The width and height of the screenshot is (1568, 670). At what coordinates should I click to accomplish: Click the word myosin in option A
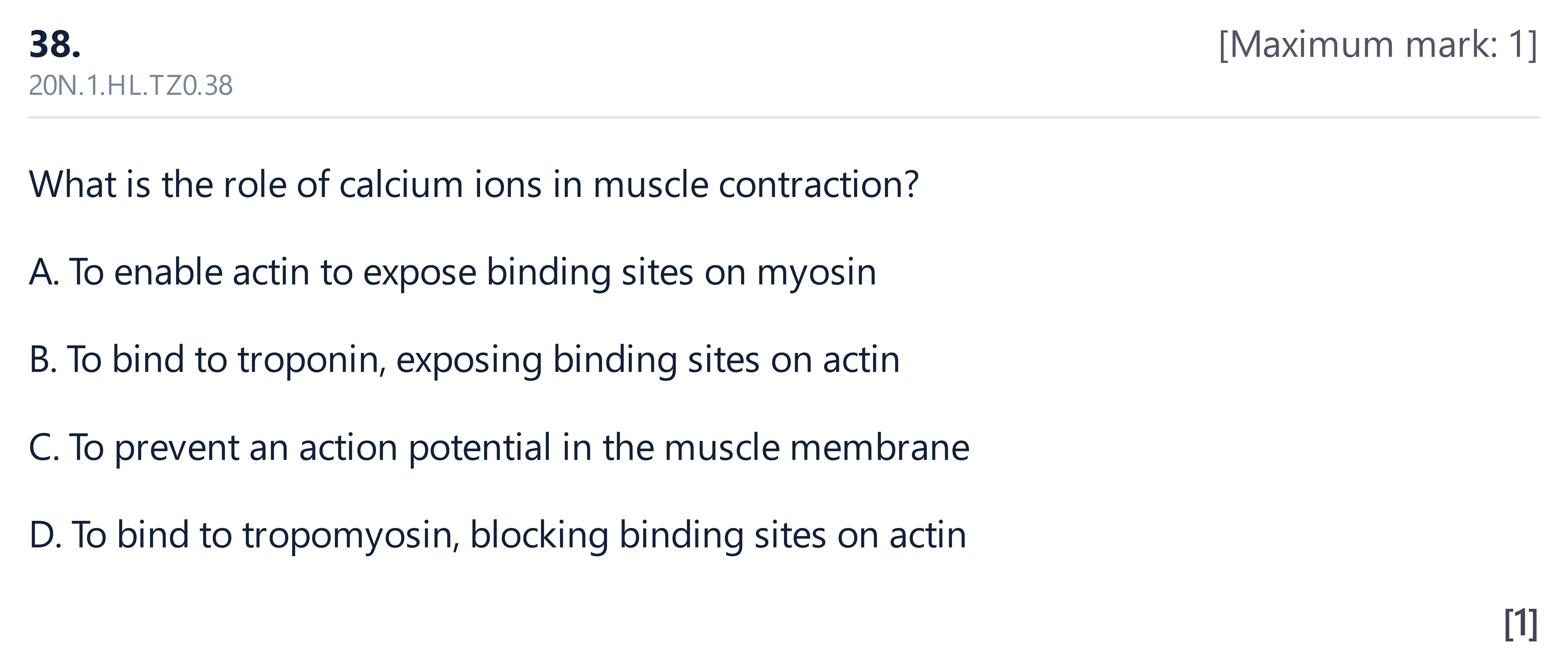pyautogui.click(x=816, y=273)
